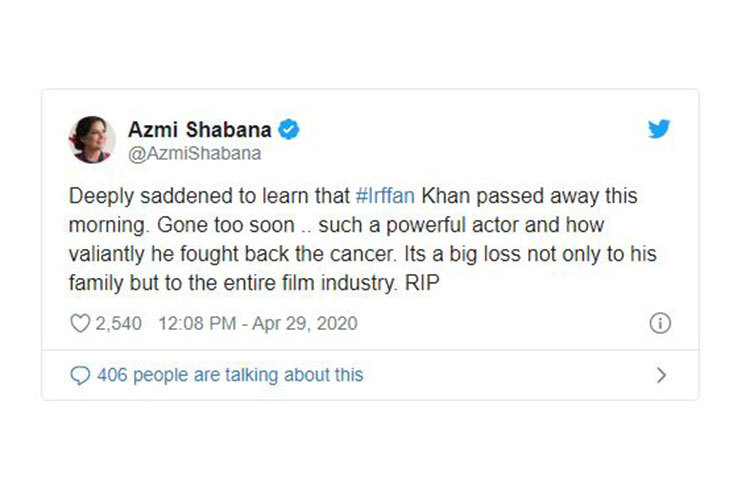Open the tweet info circle icon
Viewport: 750px width, 480px height.
click(x=659, y=323)
